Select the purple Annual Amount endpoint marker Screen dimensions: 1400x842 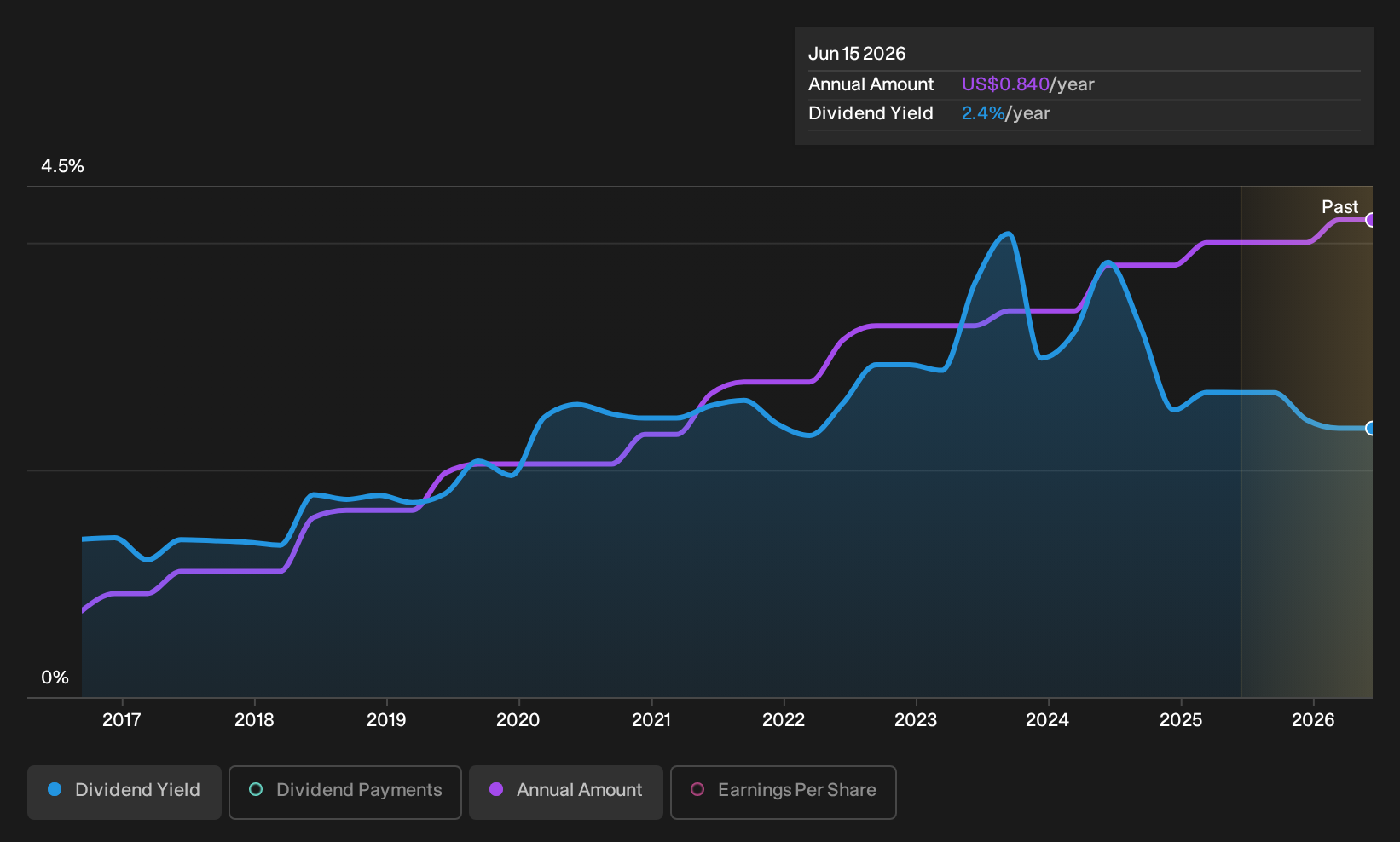[x=1370, y=220]
